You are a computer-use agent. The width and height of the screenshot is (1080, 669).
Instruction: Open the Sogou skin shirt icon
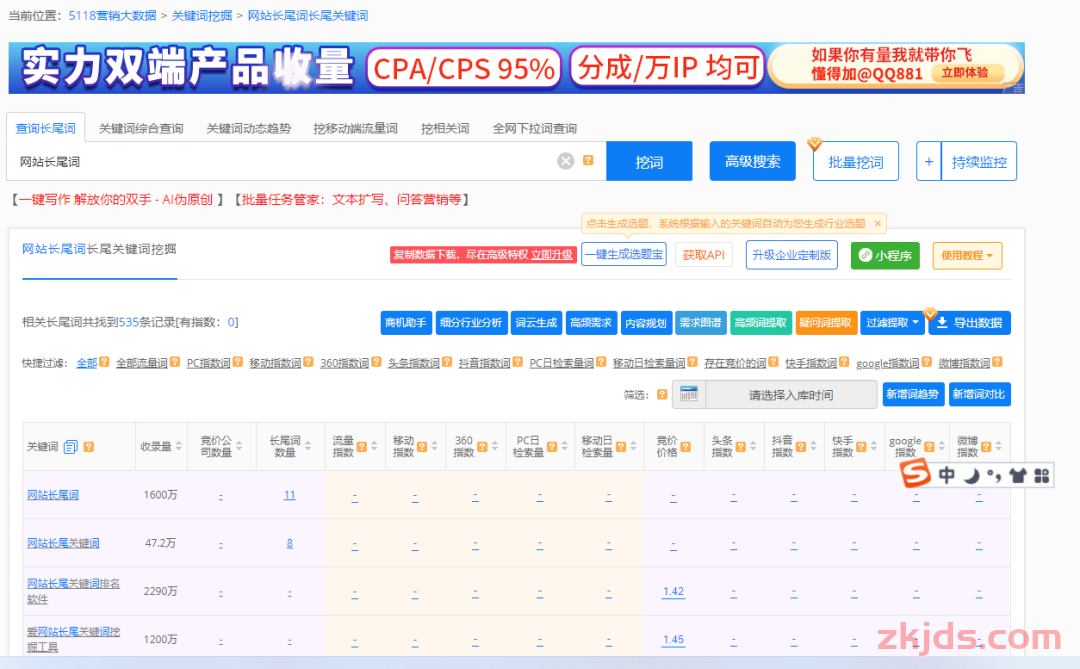pyautogui.click(x=1017, y=475)
